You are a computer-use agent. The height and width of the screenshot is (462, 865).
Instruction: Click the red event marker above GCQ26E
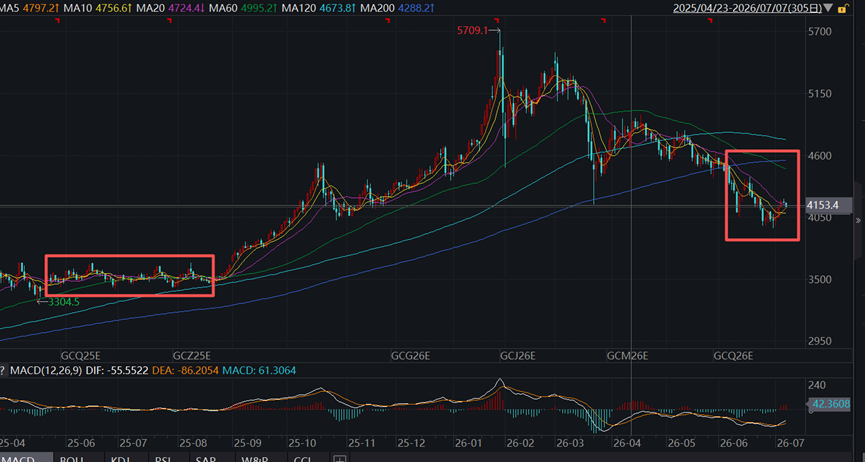click(710, 20)
